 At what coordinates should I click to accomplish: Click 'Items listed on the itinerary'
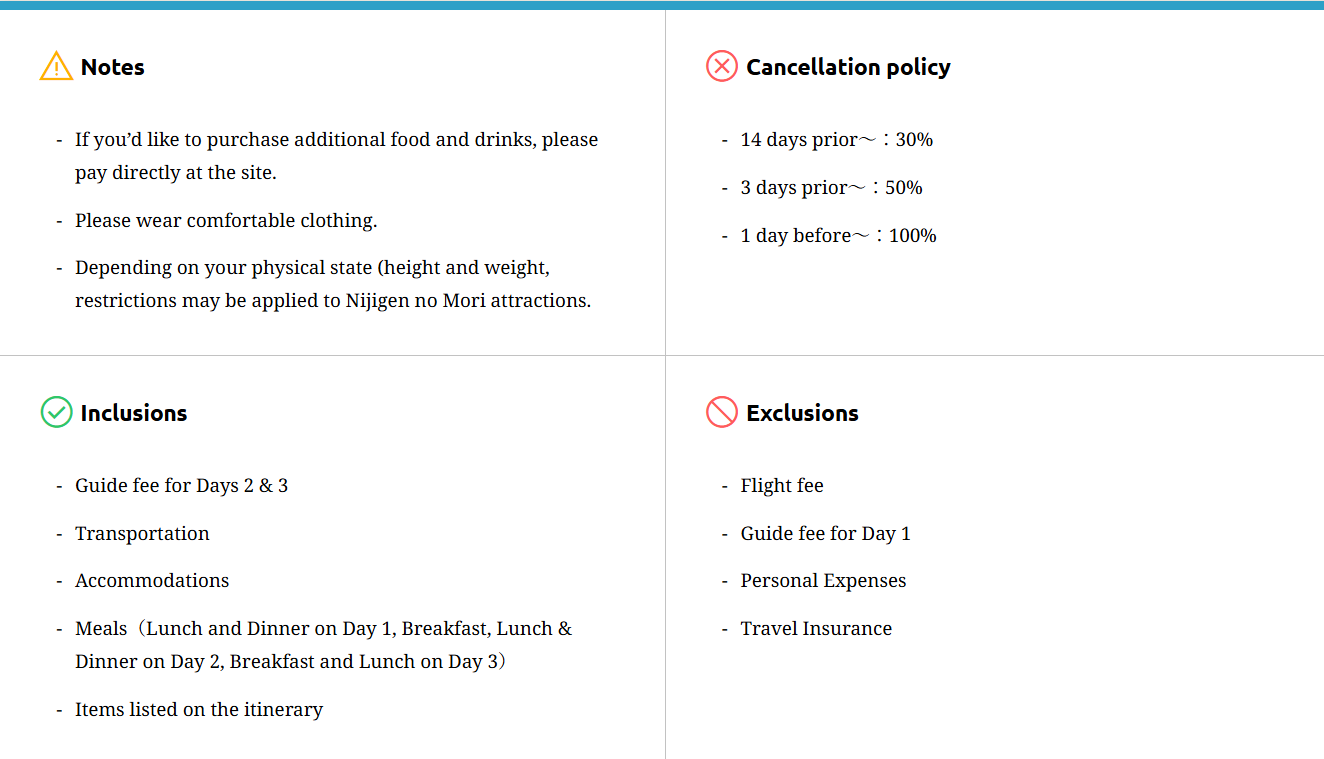(199, 710)
